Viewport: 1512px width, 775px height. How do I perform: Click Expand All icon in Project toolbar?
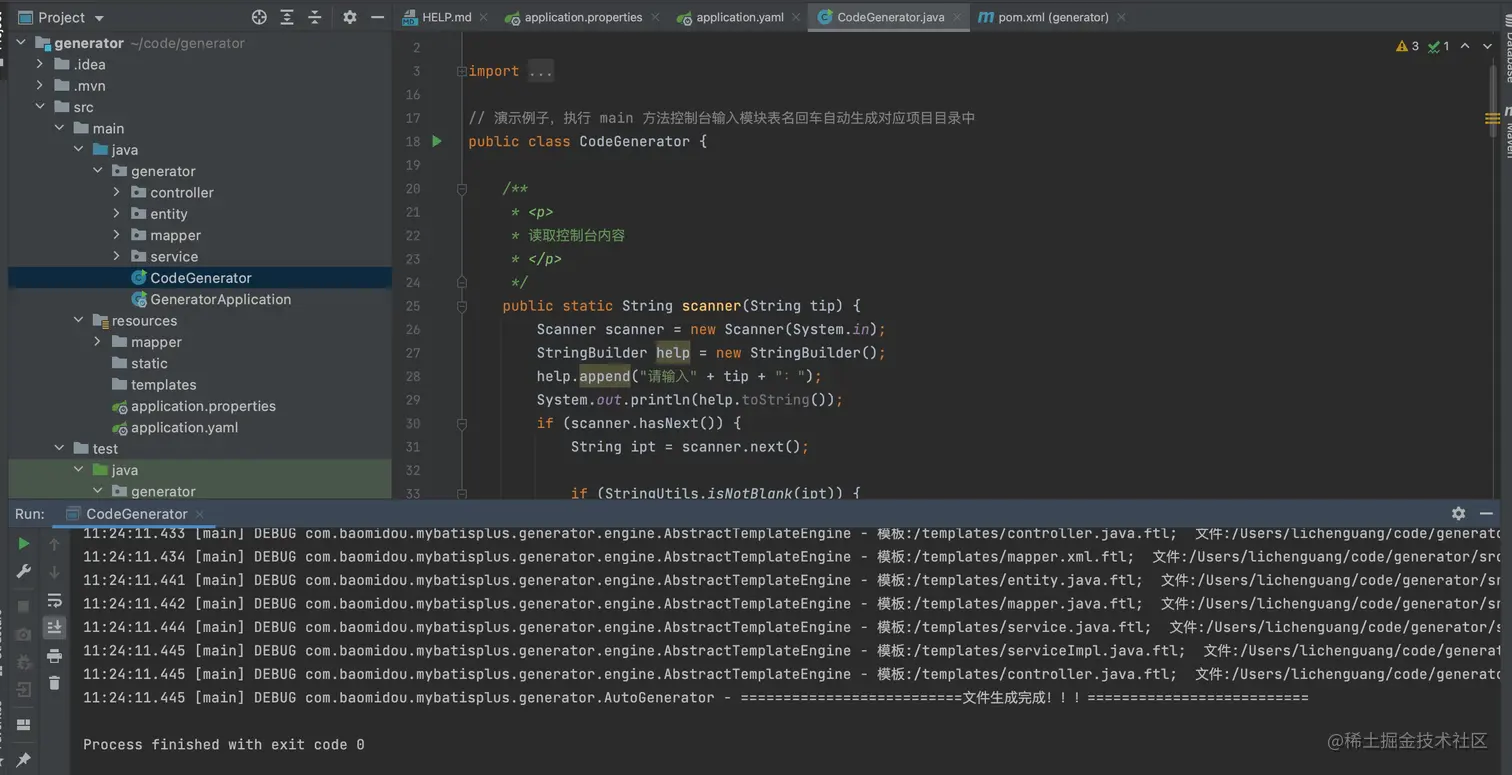287,17
